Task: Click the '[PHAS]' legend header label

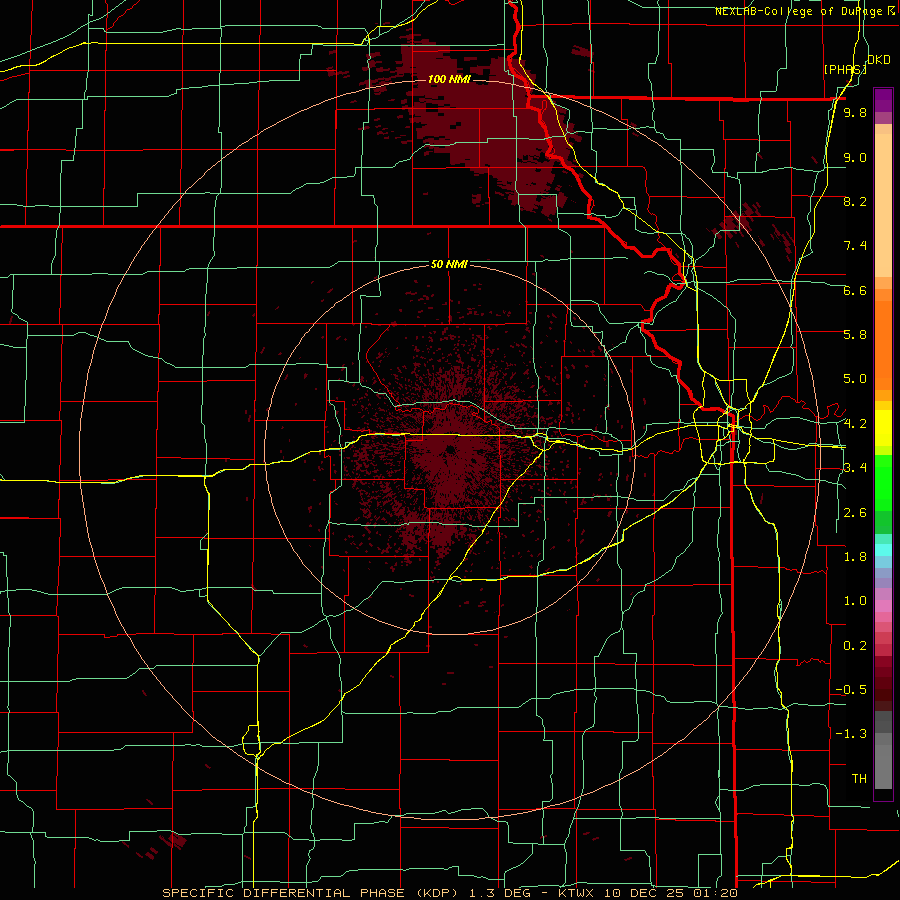Action: [845, 69]
